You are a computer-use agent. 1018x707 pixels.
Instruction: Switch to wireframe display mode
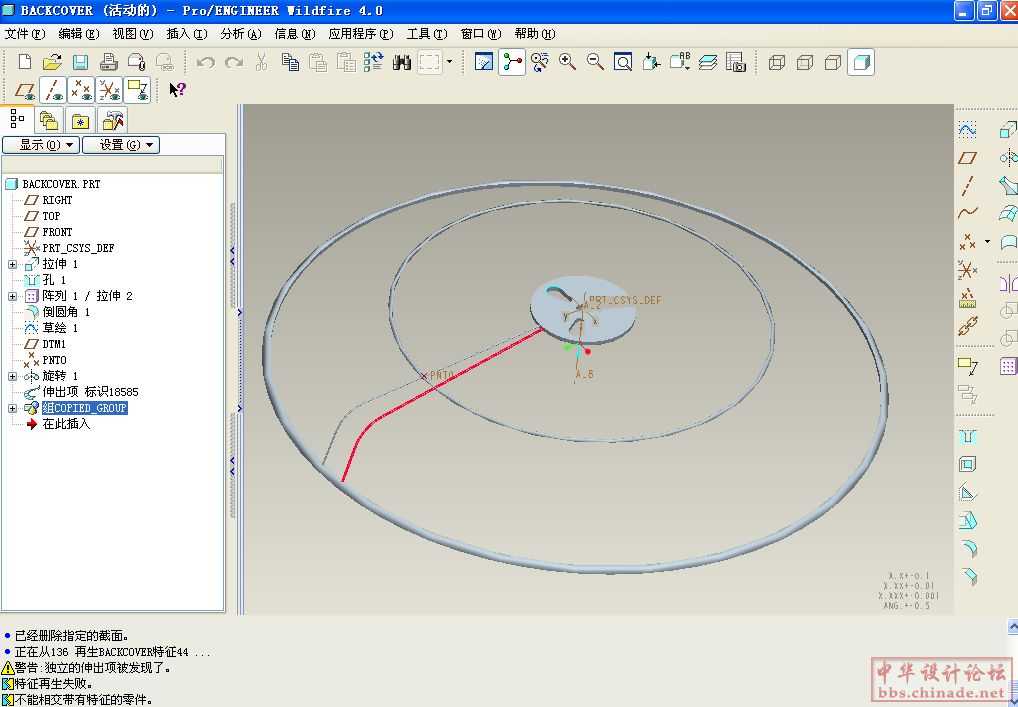click(x=776, y=62)
